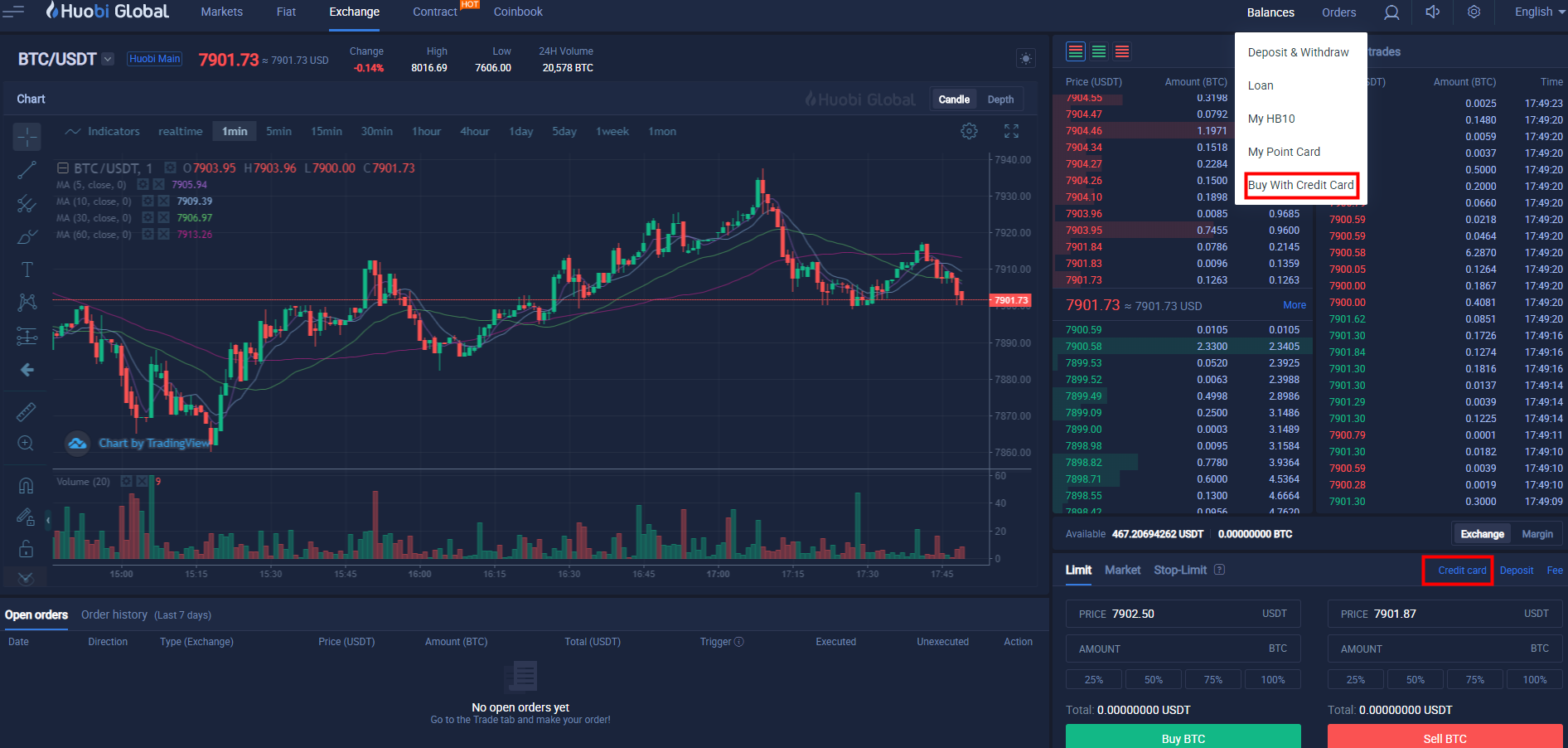Click the Sell BTC button
The width and height of the screenshot is (1568, 748).
click(x=1445, y=736)
